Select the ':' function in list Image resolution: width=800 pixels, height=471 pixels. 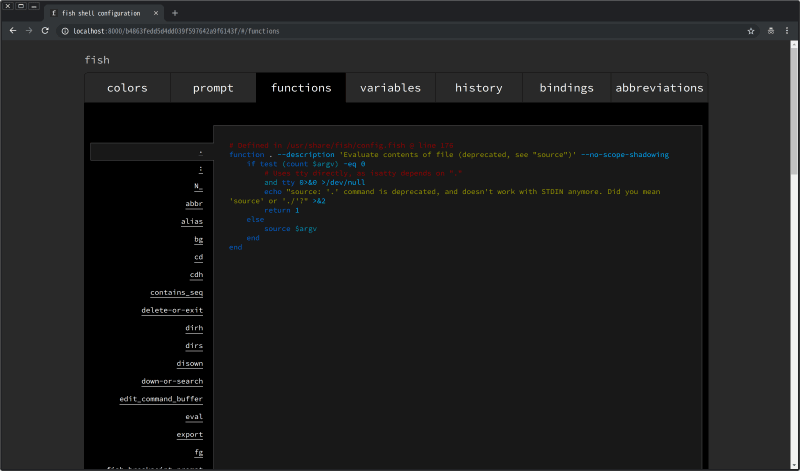(x=201, y=169)
